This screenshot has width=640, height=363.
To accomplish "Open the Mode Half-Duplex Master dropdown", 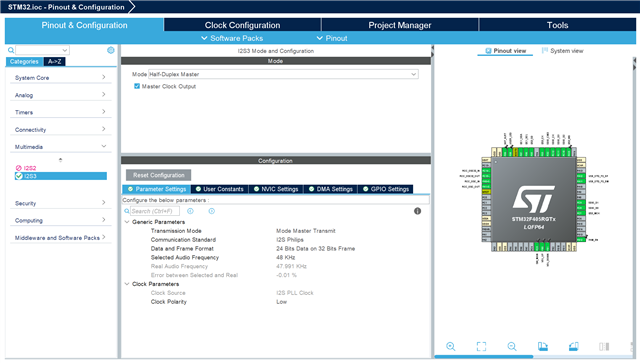I will [x=283, y=74].
